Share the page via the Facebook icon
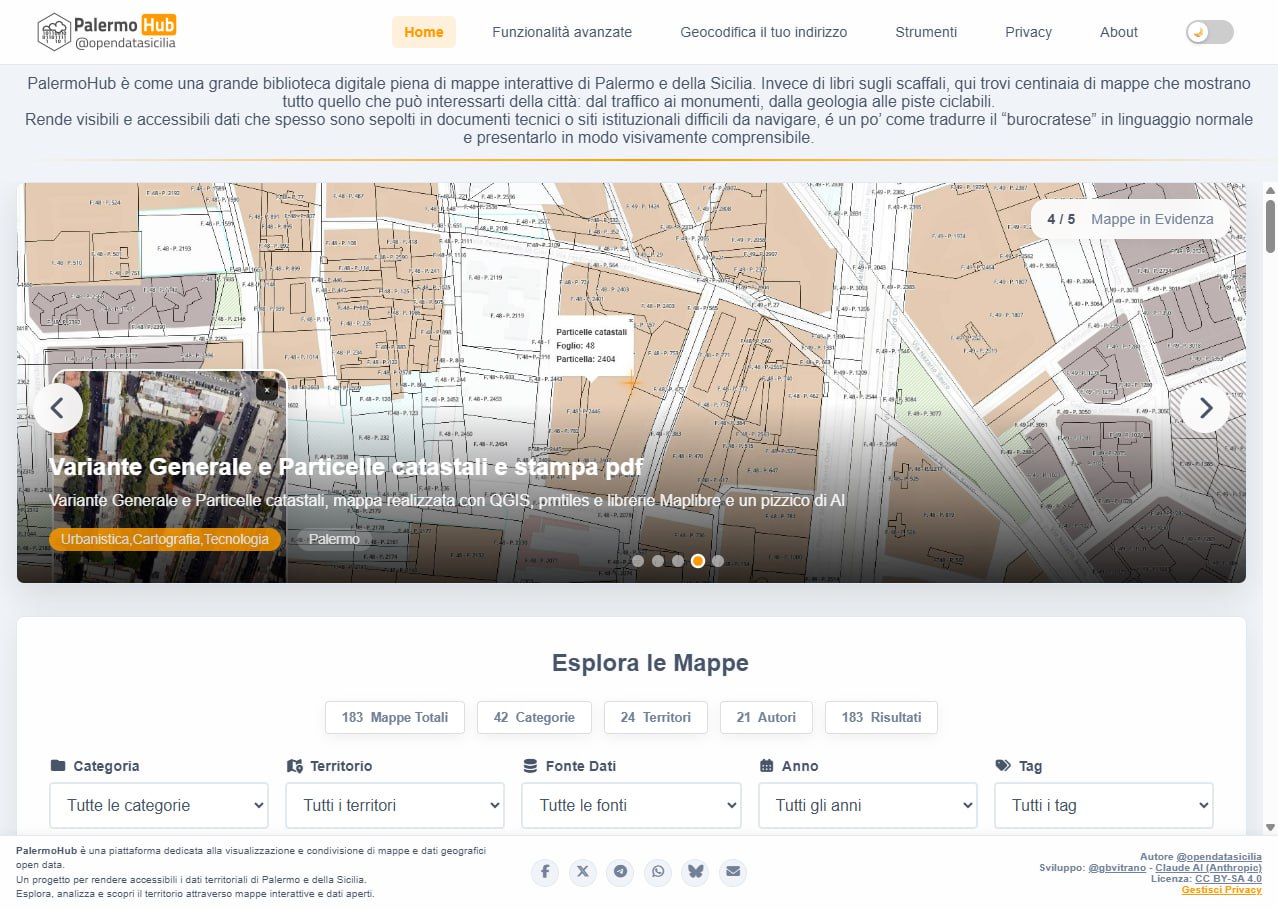This screenshot has width=1278, height=910. point(545,872)
